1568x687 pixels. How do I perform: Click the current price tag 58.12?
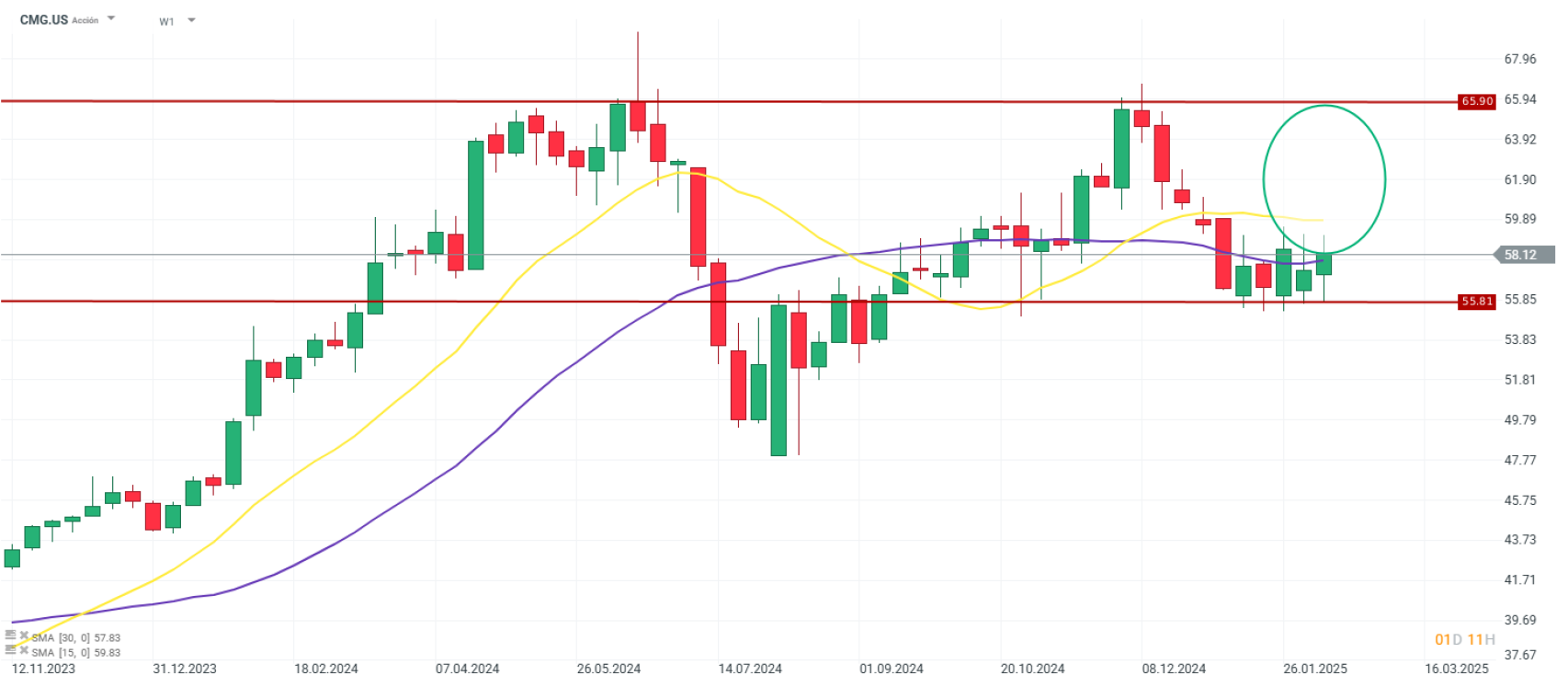[x=1520, y=255]
